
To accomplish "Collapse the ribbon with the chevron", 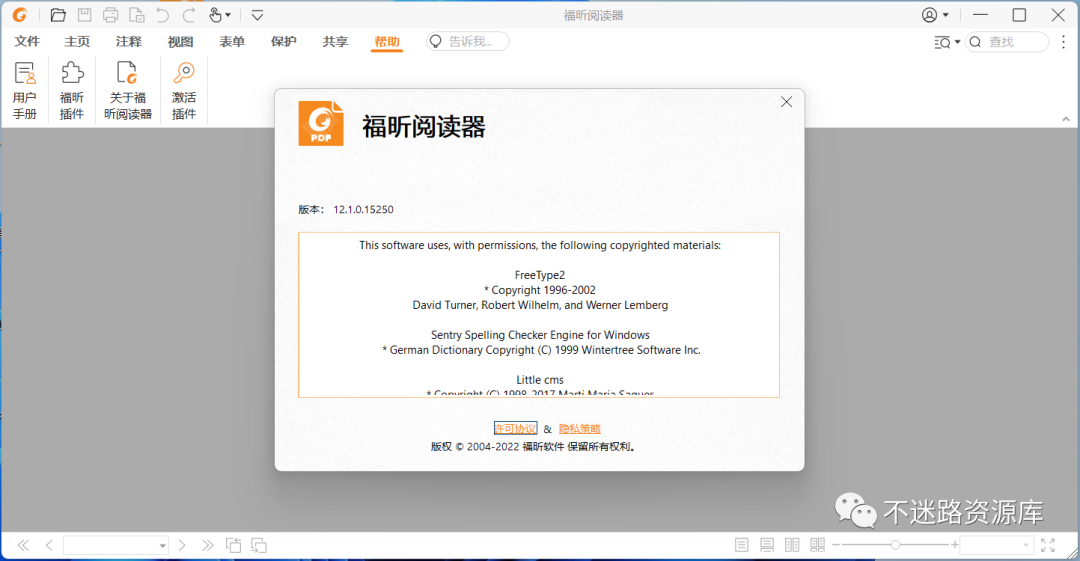I will click(1066, 119).
